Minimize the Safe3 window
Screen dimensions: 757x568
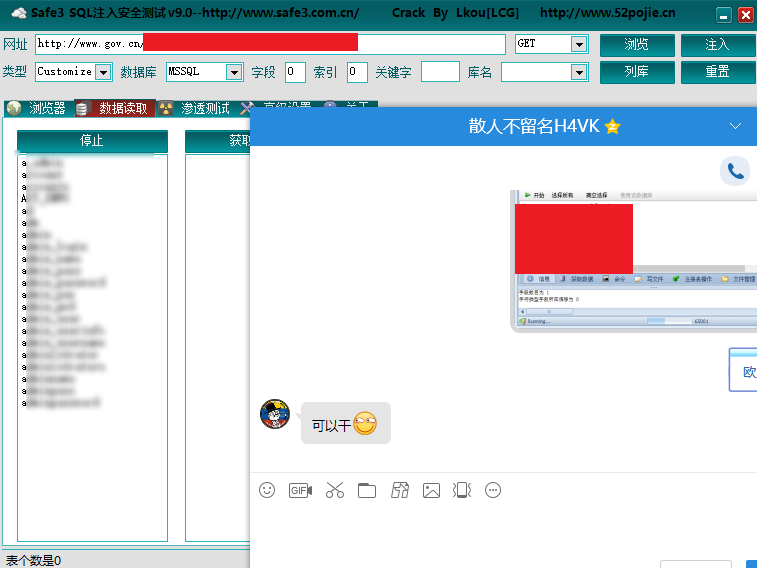coord(723,16)
